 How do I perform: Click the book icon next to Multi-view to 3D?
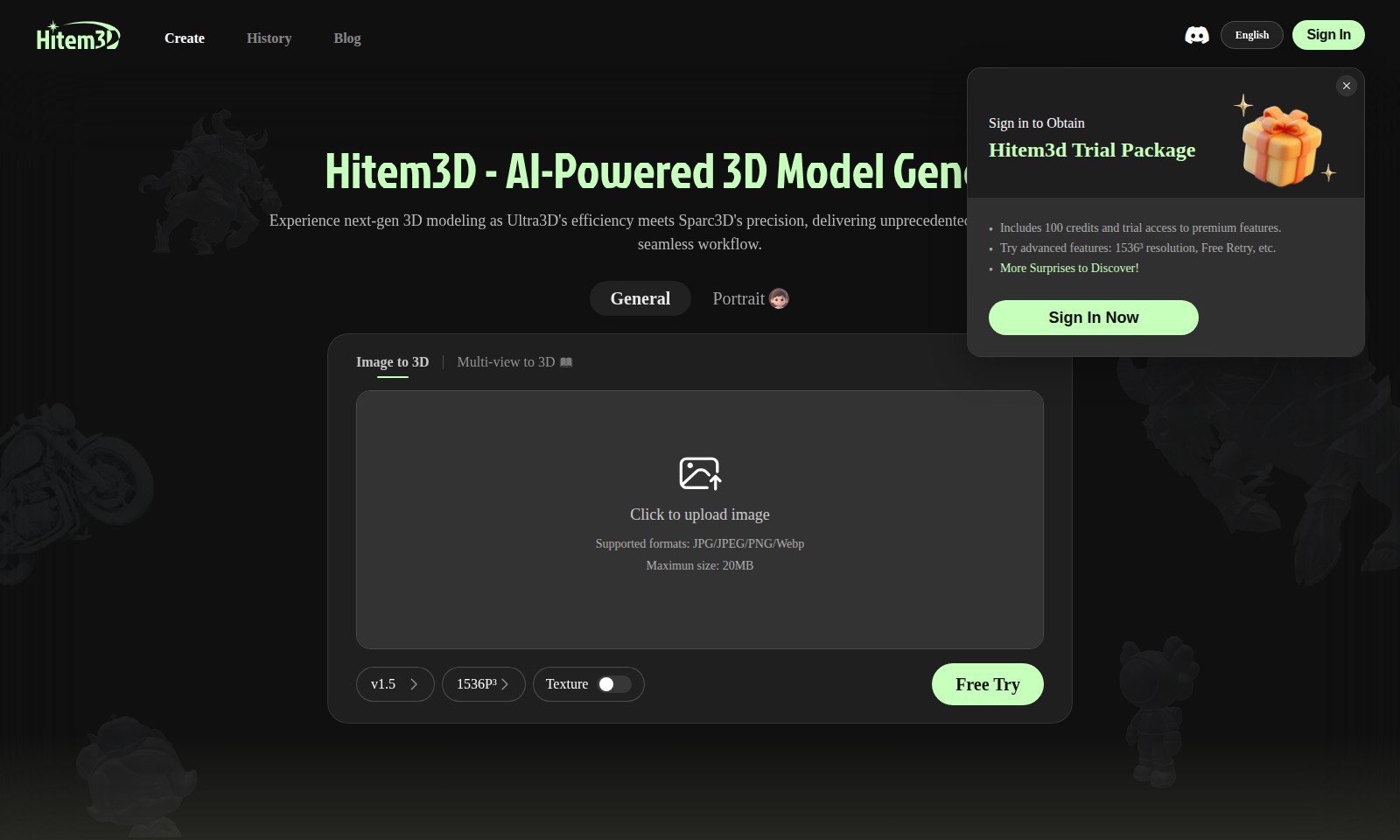(566, 361)
